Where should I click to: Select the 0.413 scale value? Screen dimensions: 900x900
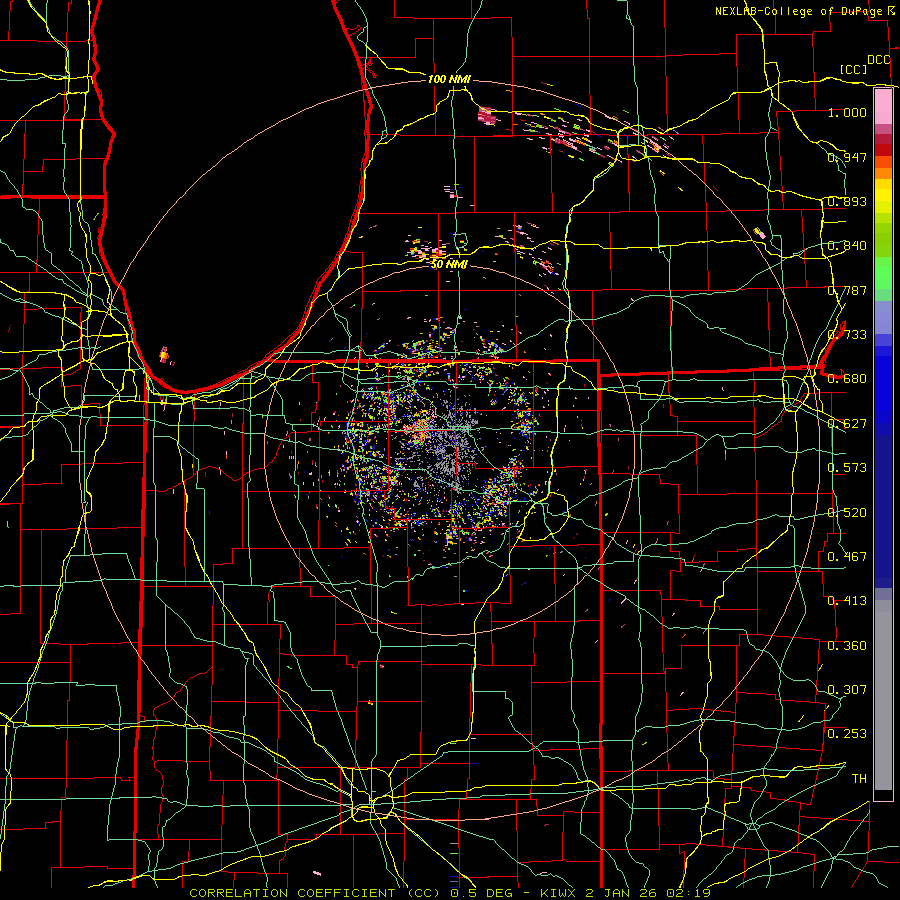tap(847, 601)
